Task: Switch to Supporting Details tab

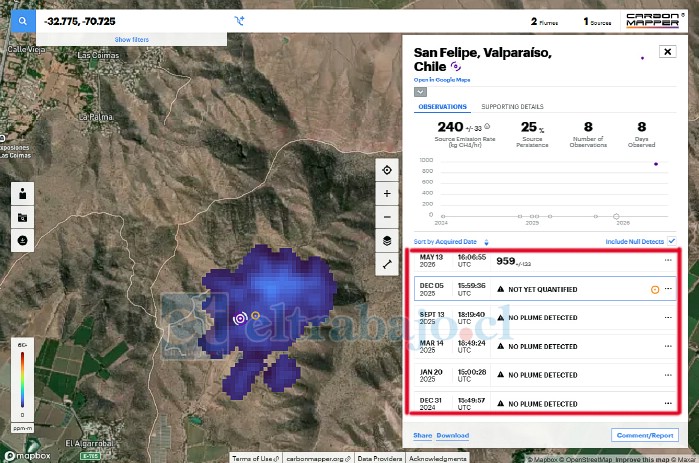Action: pos(512,107)
